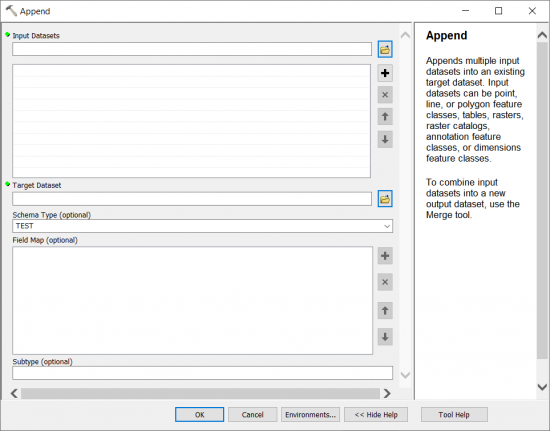
Task: Move Field Map entry up
Action: tap(385, 310)
